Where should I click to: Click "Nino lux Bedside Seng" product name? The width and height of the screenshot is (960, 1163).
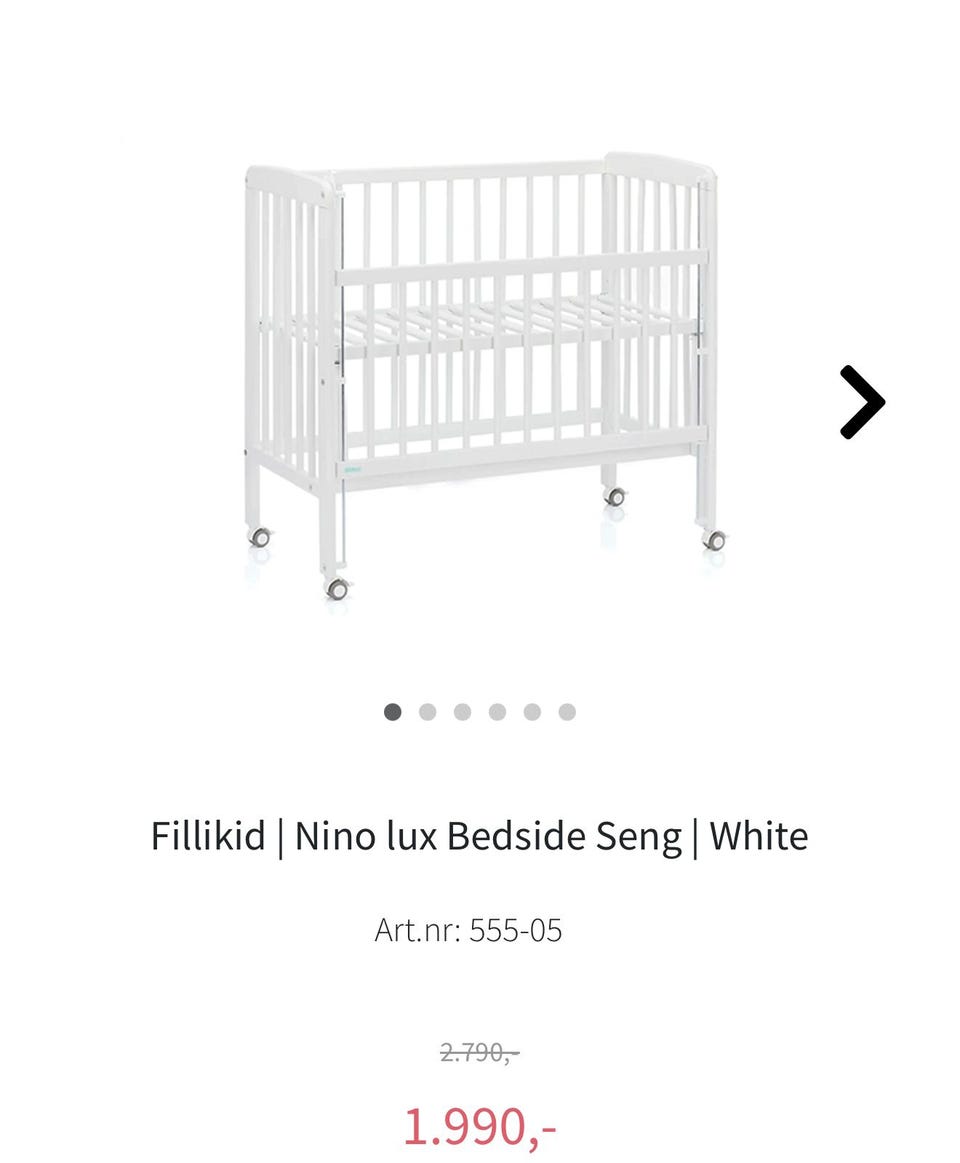point(488,837)
